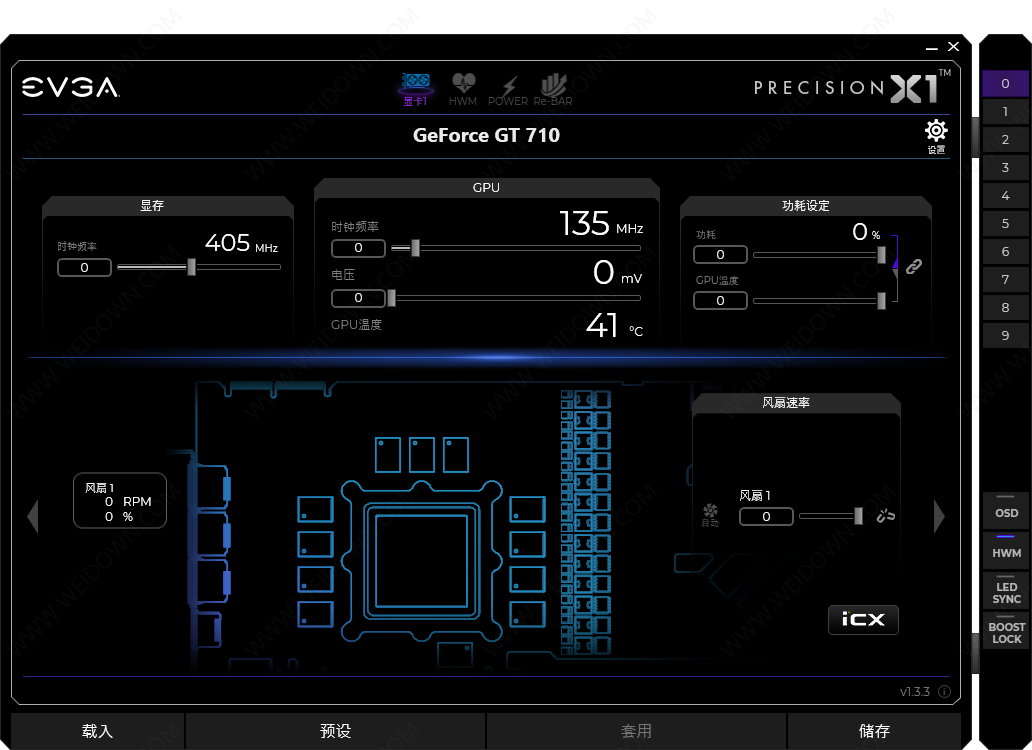Screen dimensions: 1032x750
Task: Adjust the GPU temperature target slider
Action: pos(819,301)
